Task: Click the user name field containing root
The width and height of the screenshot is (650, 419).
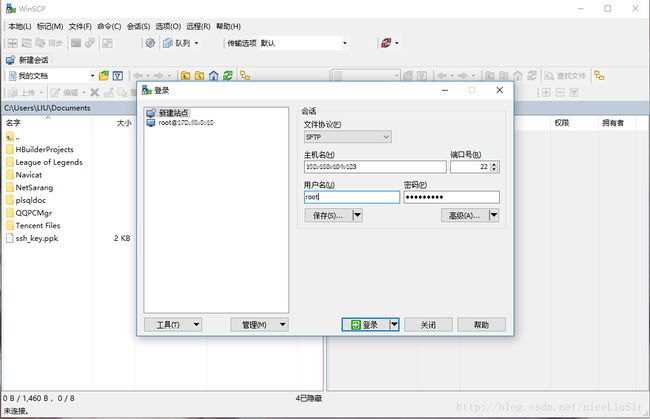Action: pos(352,197)
